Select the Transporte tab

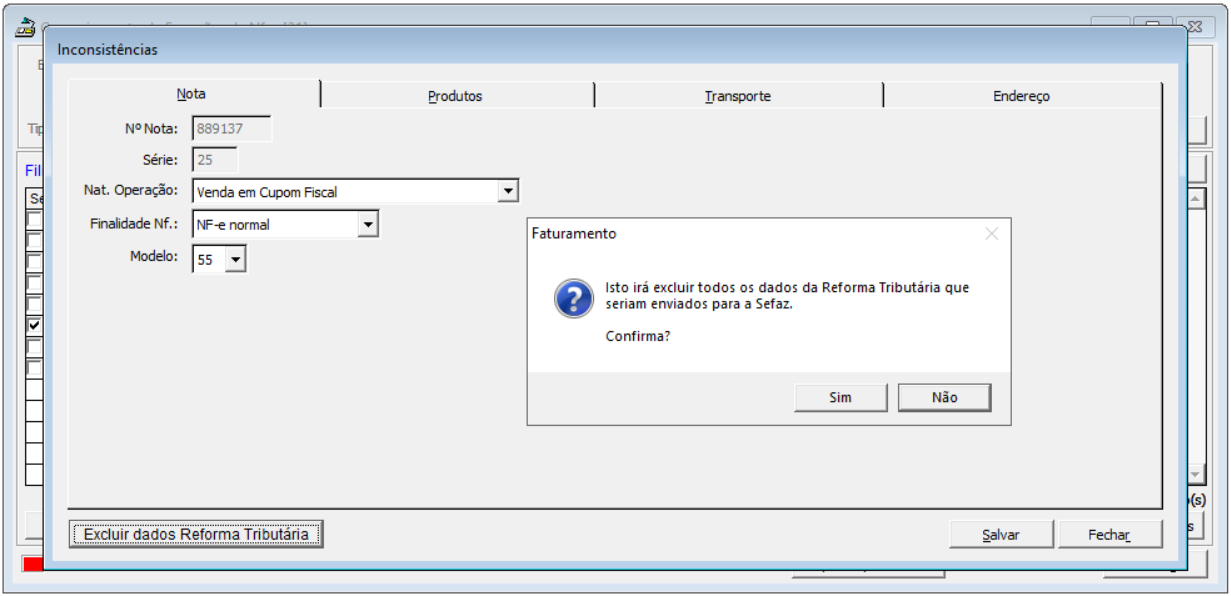(737, 96)
